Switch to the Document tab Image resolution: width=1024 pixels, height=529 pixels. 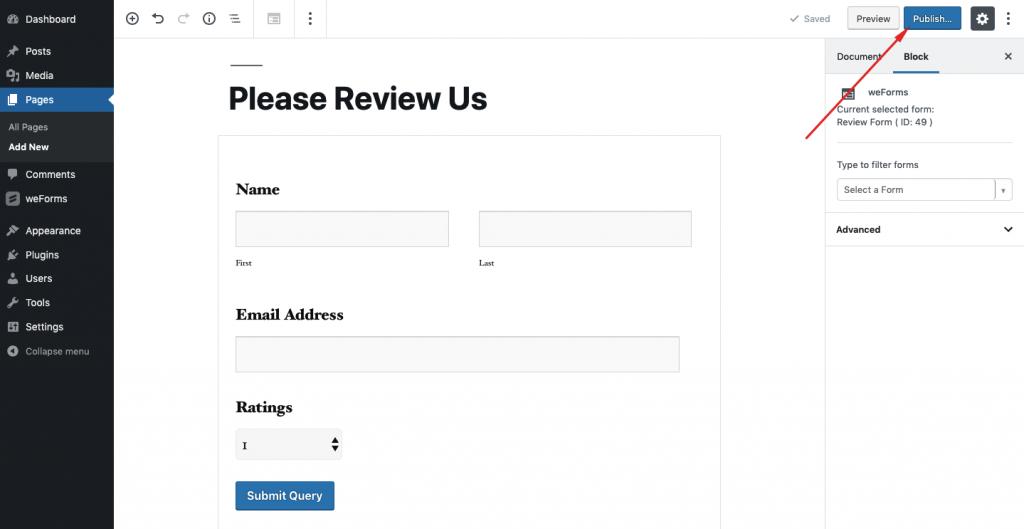tap(858, 57)
